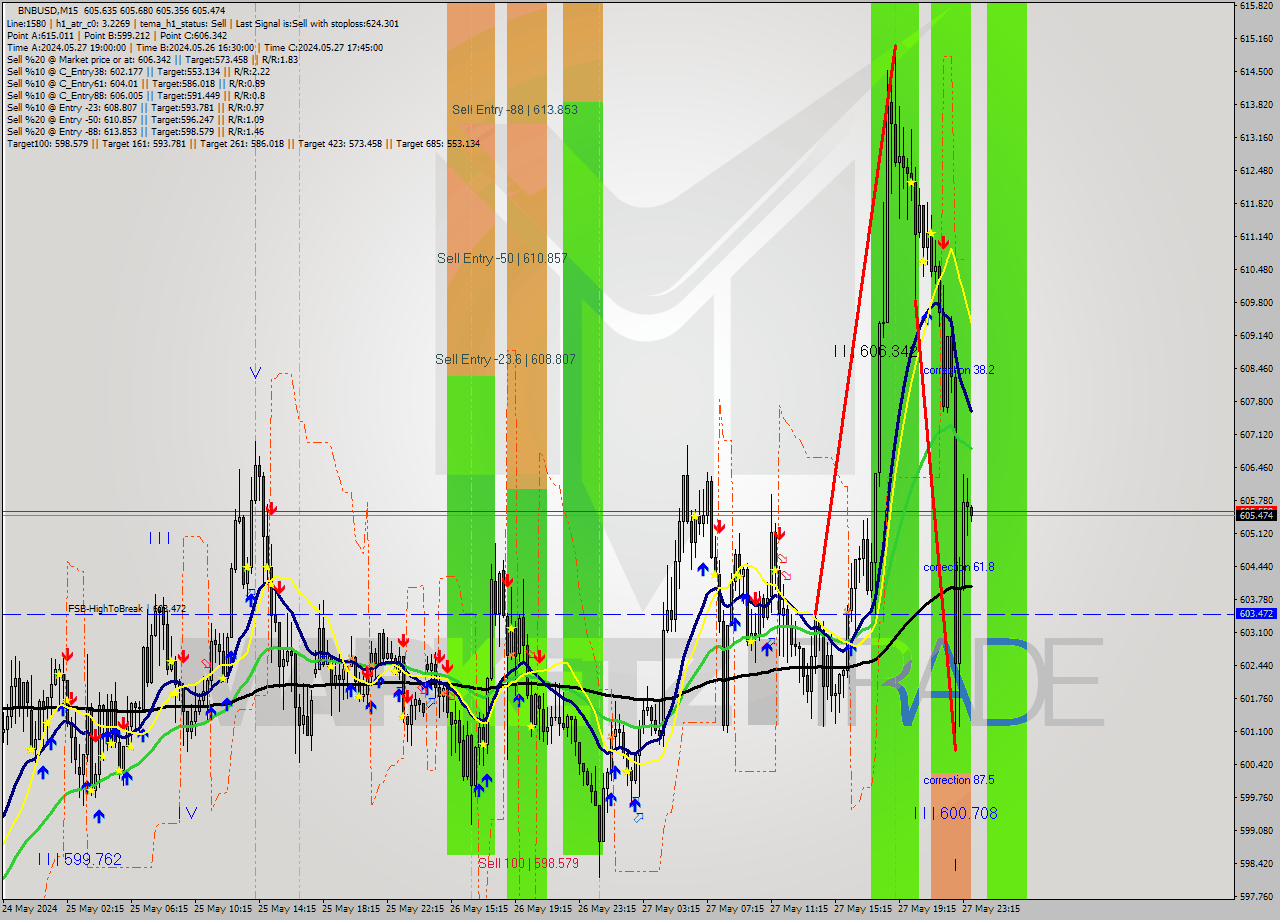The height and width of the screenshot is (920, 1280).
Task: Select the 'Sell Entry -88 | 613.853' chart label
Action: (514, 110)
